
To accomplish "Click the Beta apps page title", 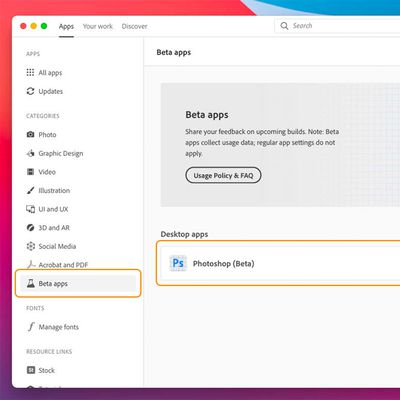I will pyautogui.click(x=174, y=52).
